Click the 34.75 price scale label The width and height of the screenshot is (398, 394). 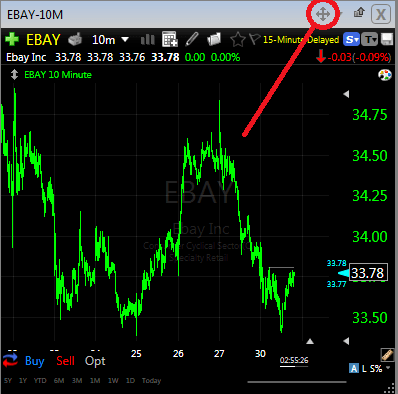tap(370, 115)
